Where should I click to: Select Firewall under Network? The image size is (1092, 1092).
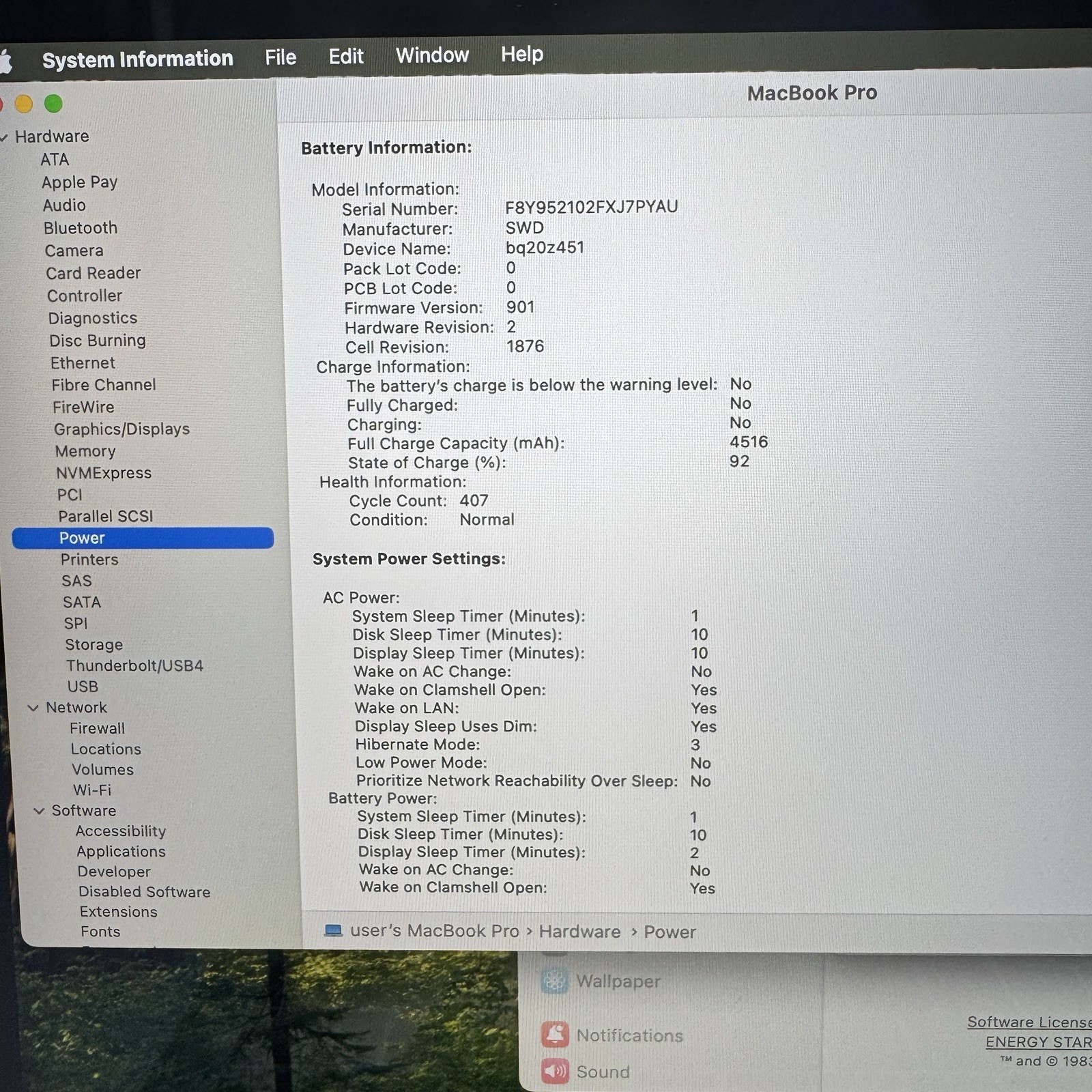coord(97,728)
